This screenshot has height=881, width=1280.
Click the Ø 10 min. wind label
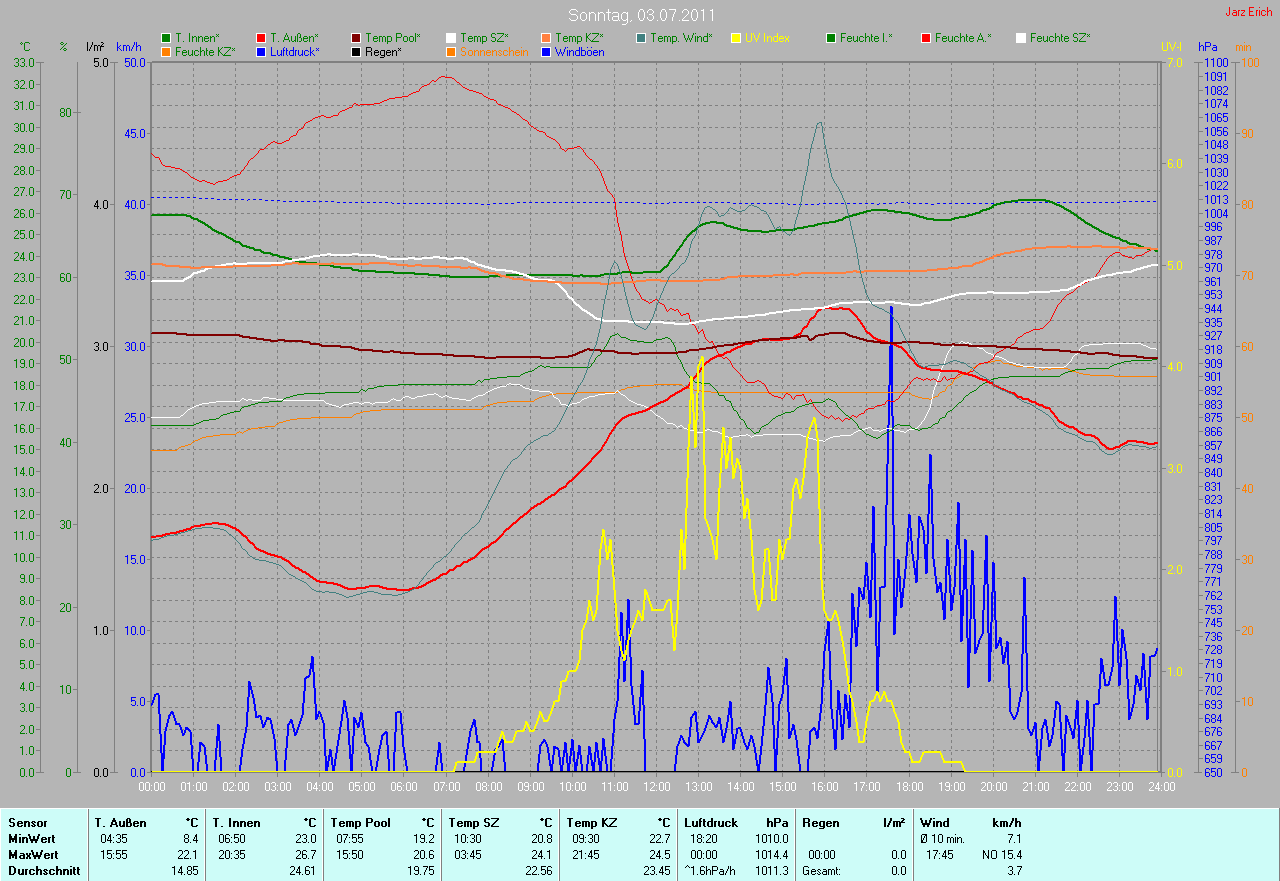[x=943, y=839]
